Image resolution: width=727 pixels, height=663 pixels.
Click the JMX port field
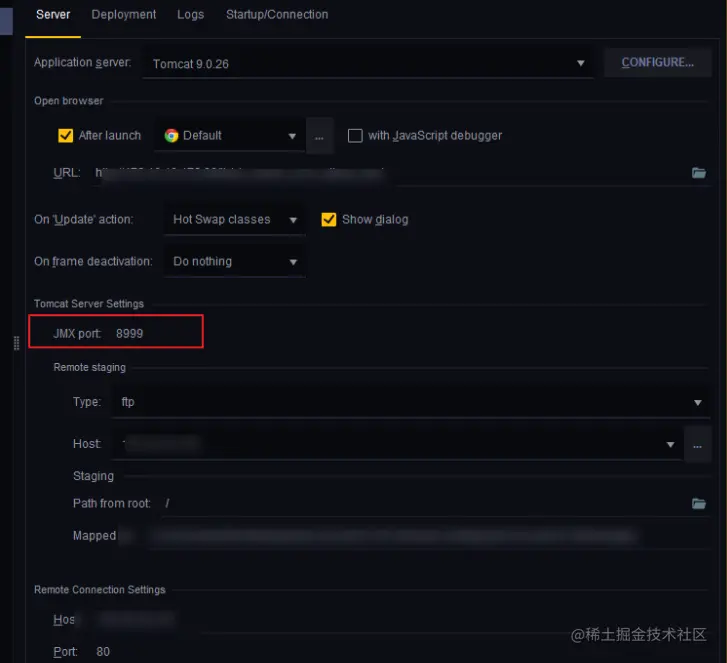157,333
